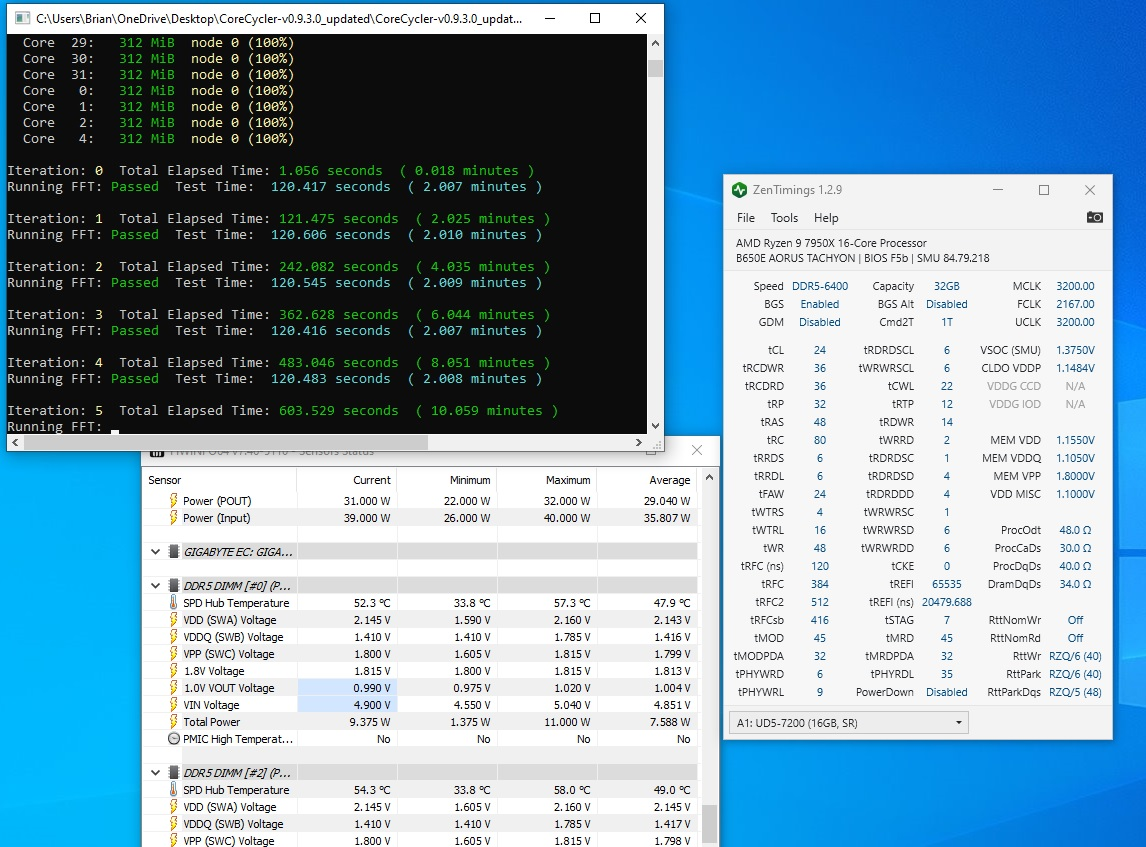Click the highlighted 4.900 V current value

click(347, 704)
